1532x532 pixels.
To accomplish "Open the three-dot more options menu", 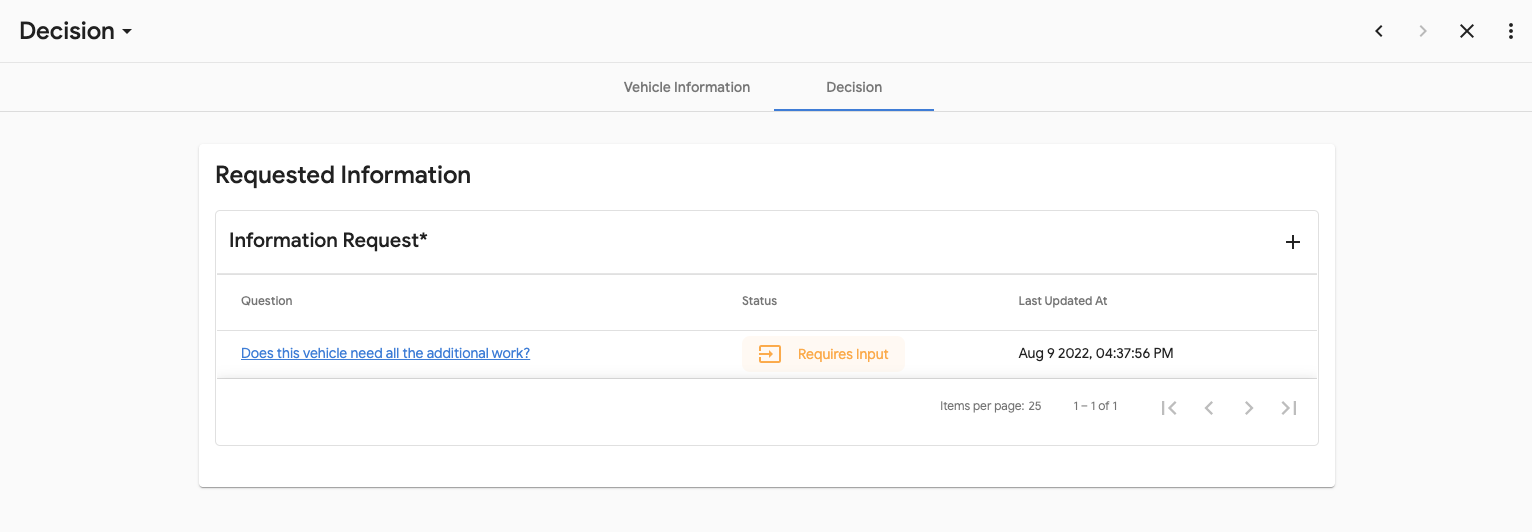I will [1511, 31].
